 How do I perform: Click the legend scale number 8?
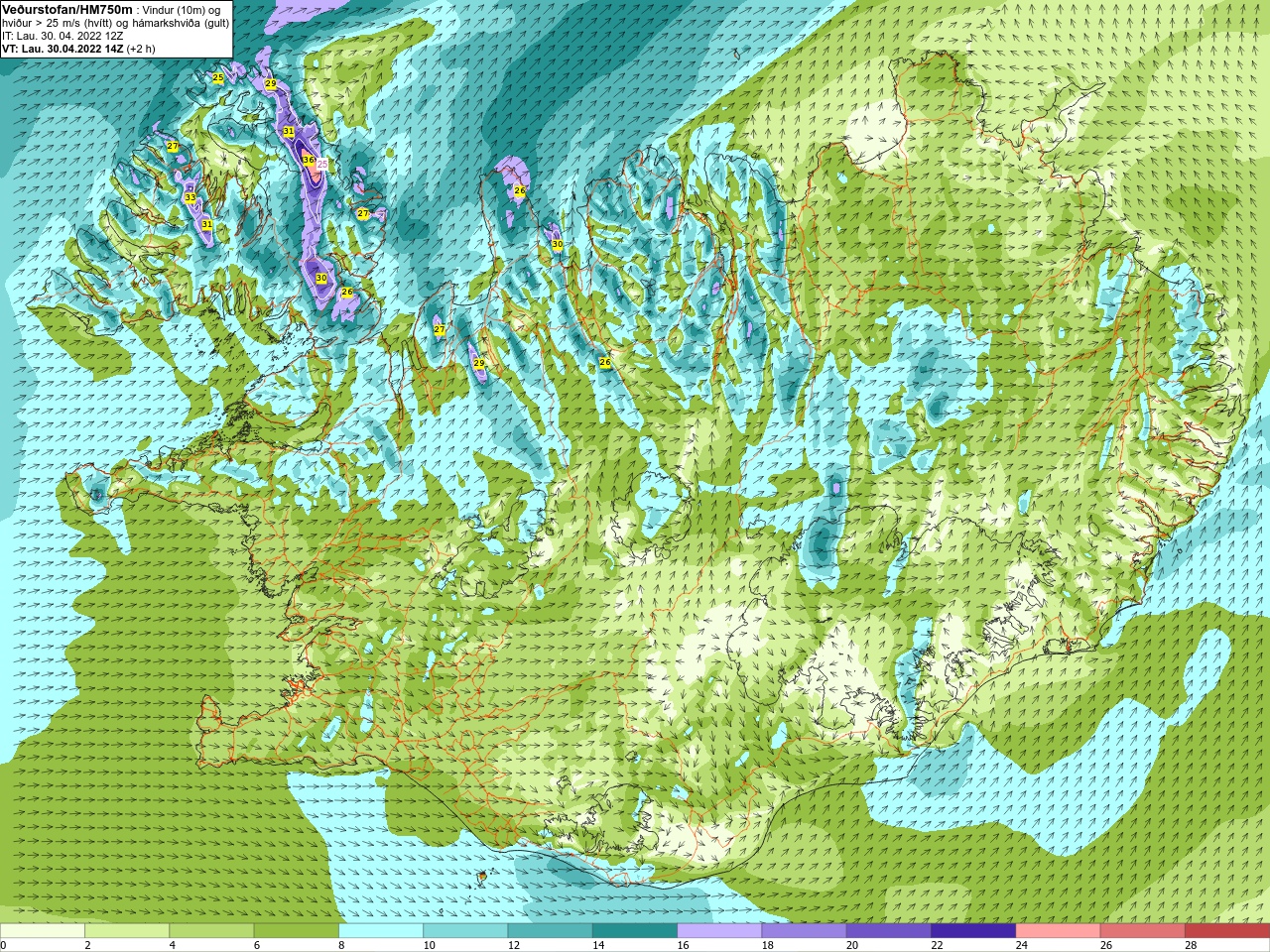342,945
